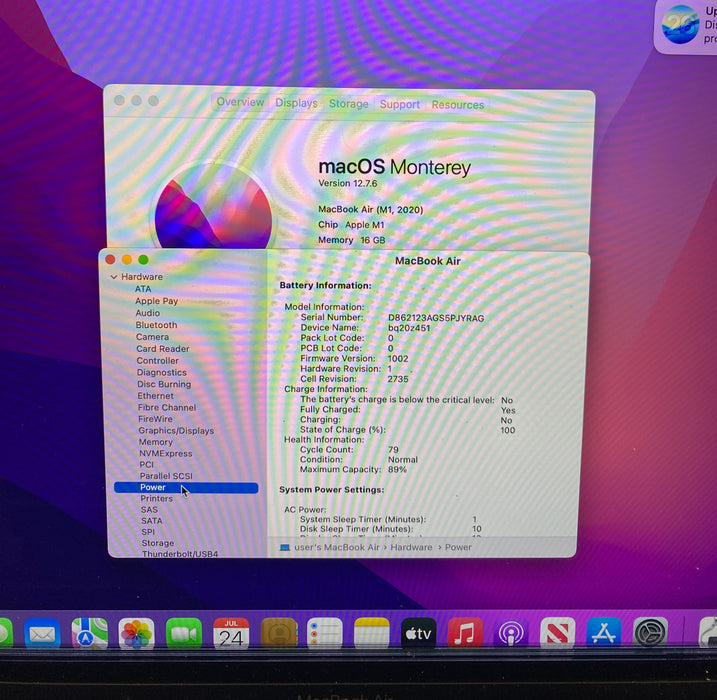Viewport: 717px width, 700px height.
Task: Select Fibre Channel in the sidebar
Action: [x=167, y=407]
